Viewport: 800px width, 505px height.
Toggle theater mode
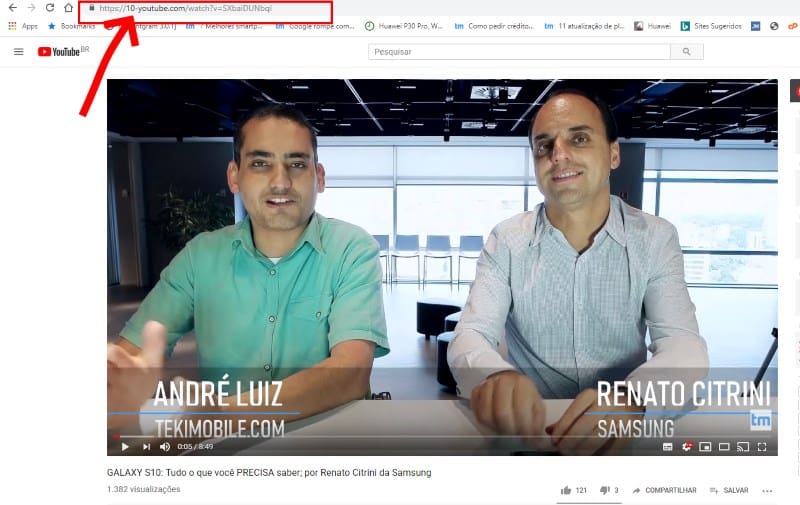(724, 447)
